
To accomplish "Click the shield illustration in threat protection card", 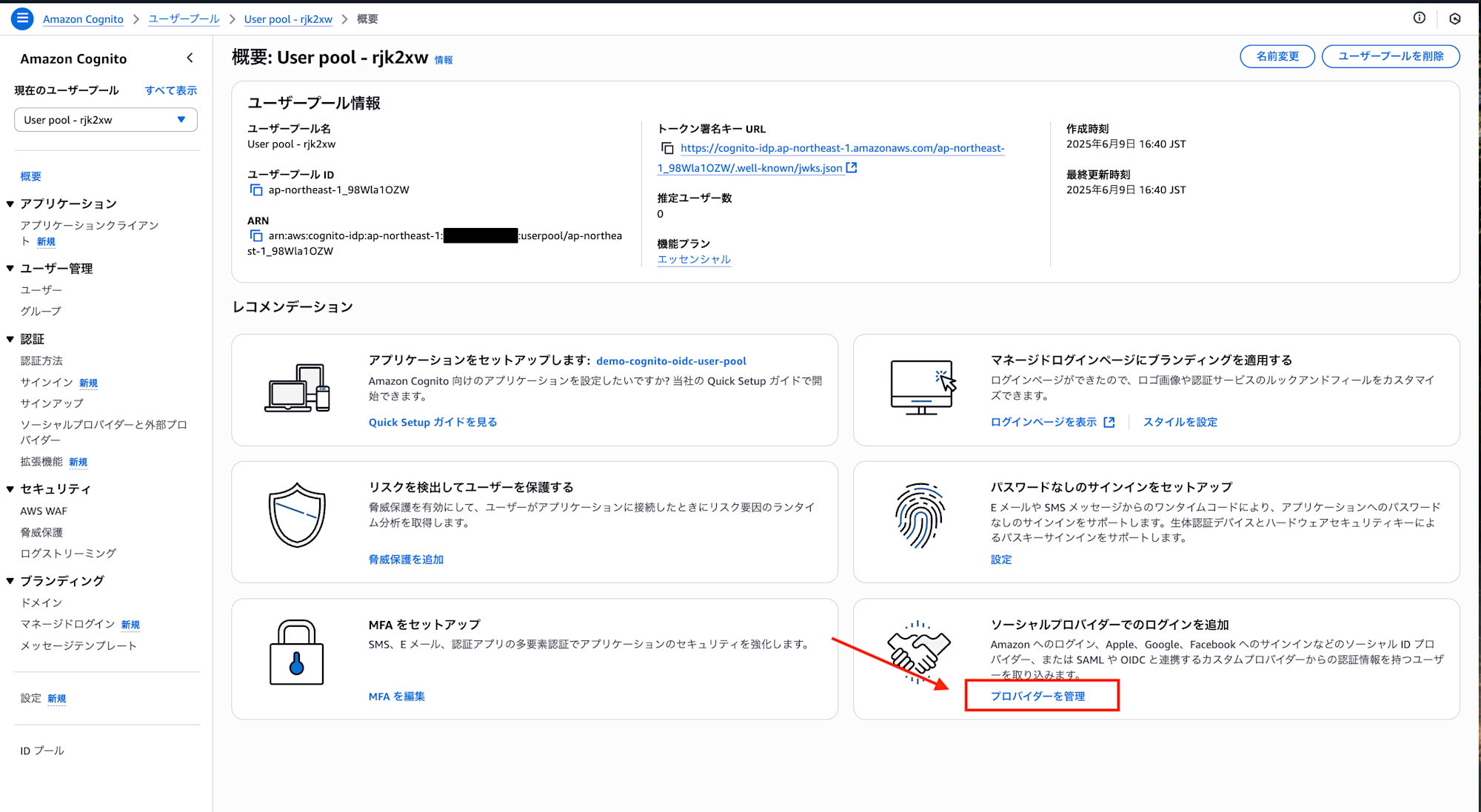I will [x=297, y=515].
